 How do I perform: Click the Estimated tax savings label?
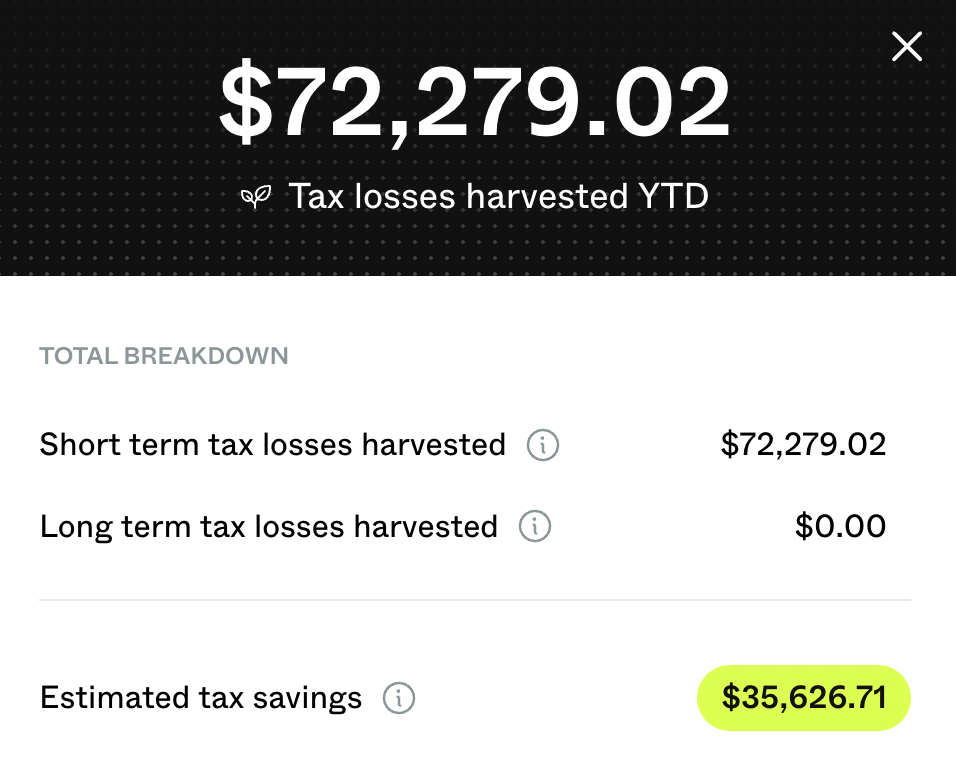(x=201, y=698)
